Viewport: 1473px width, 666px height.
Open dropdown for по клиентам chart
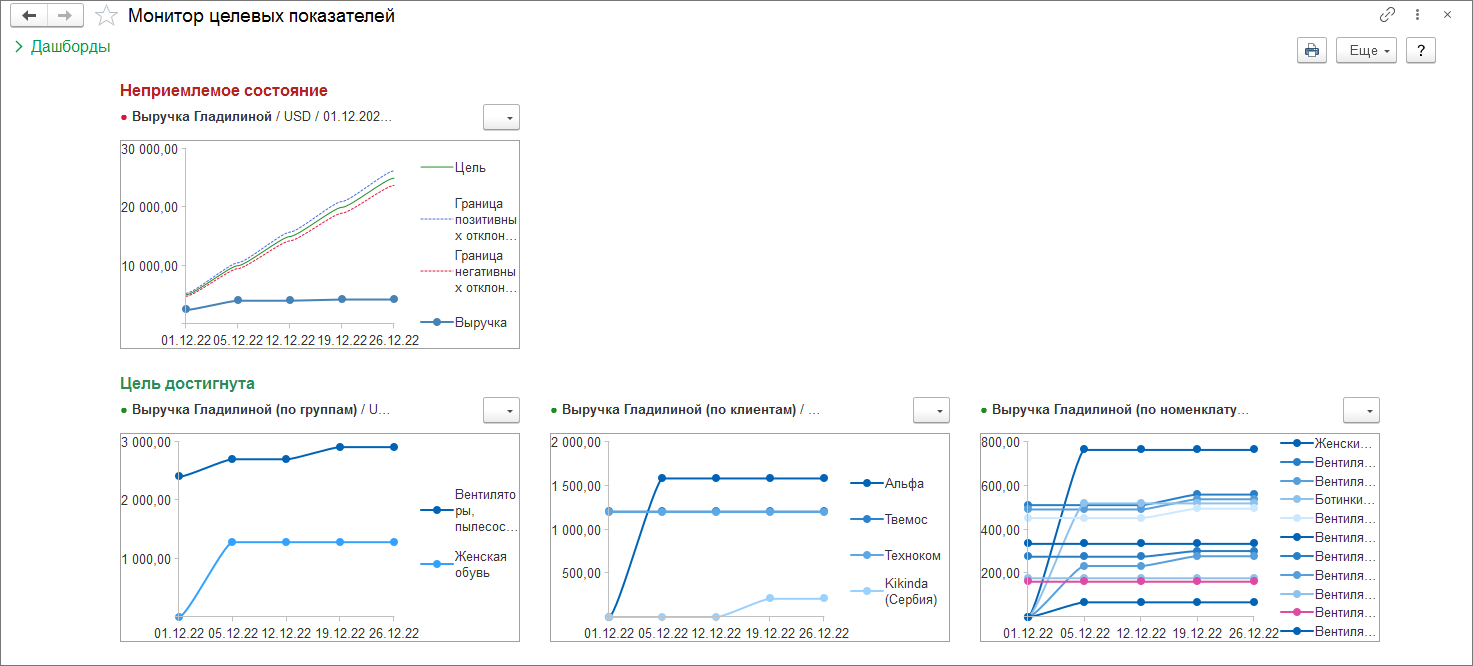(x=931, y=410)
